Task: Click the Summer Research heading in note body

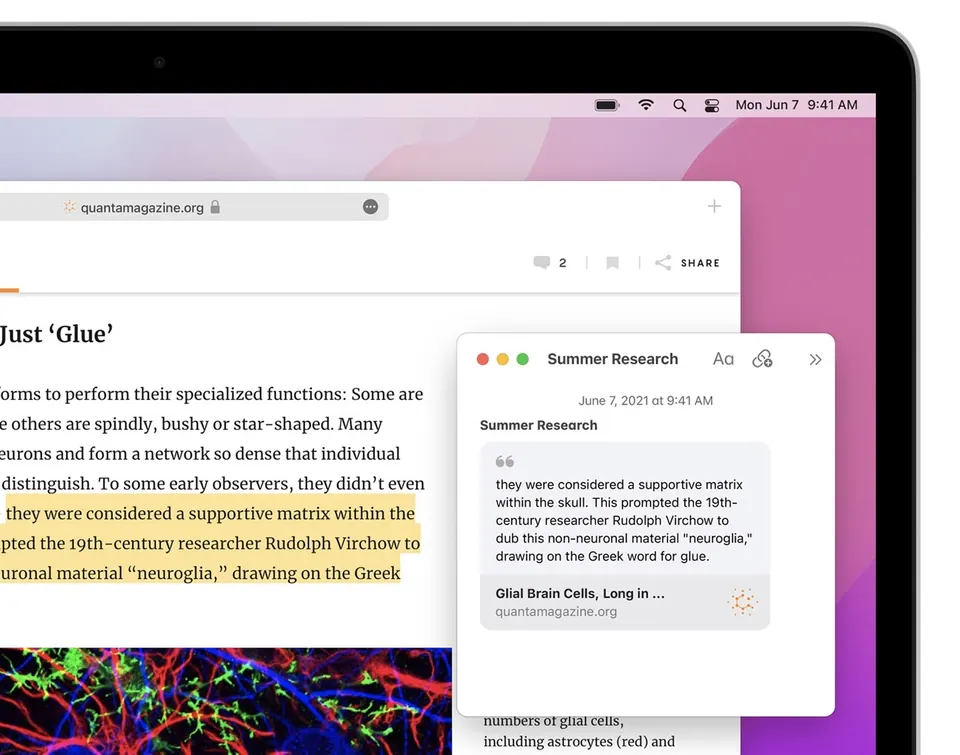Action: [x=538, y=425]
